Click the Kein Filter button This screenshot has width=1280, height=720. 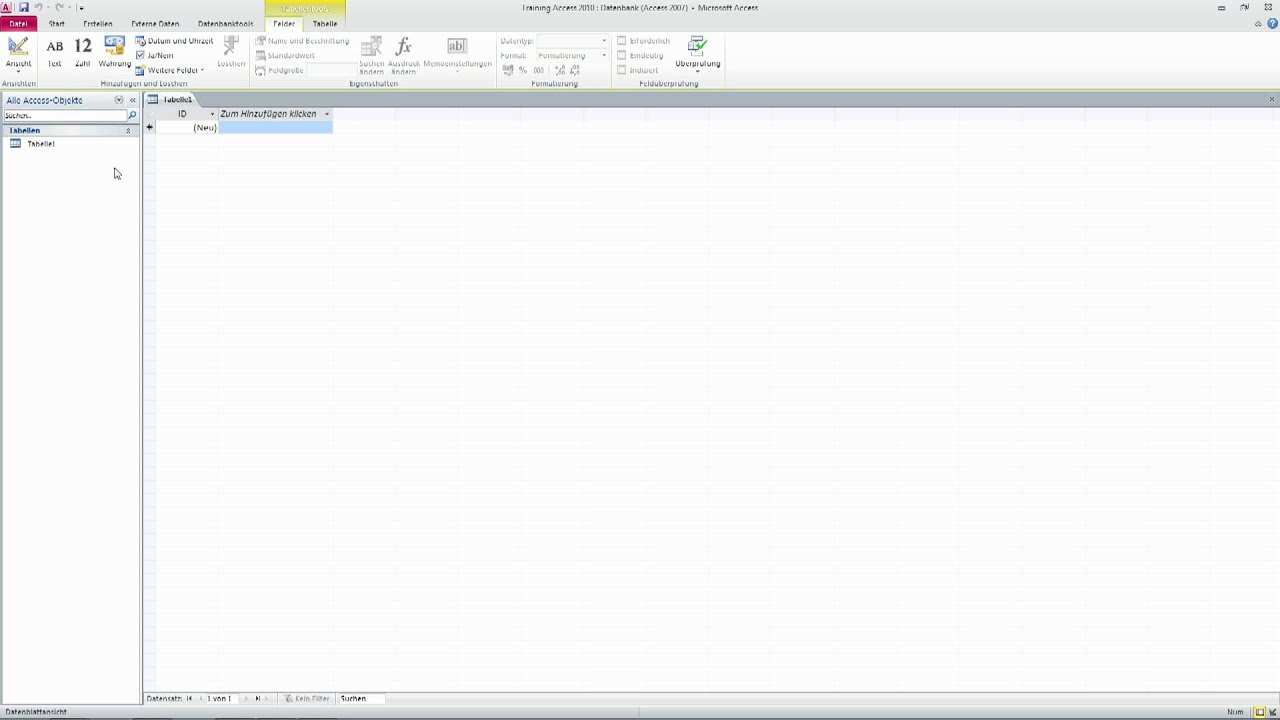(x=306, y=699)
